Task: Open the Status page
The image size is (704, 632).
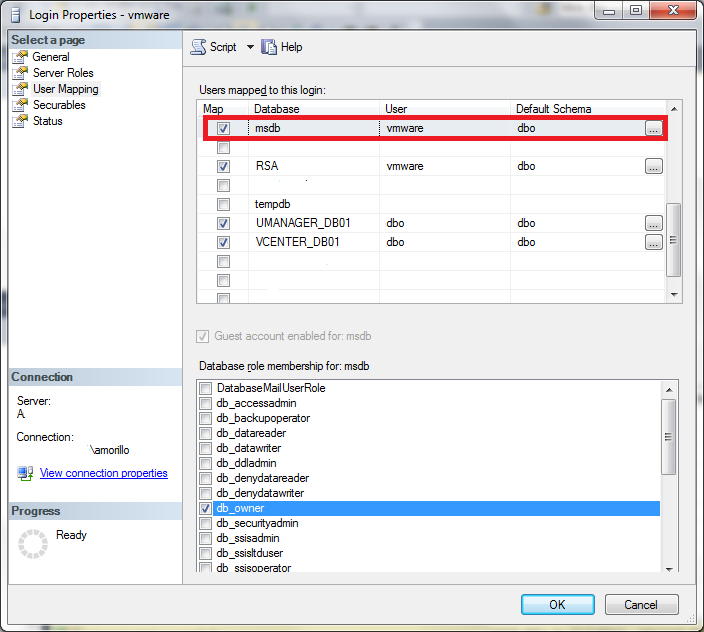Action: click(x=48, y=121)
